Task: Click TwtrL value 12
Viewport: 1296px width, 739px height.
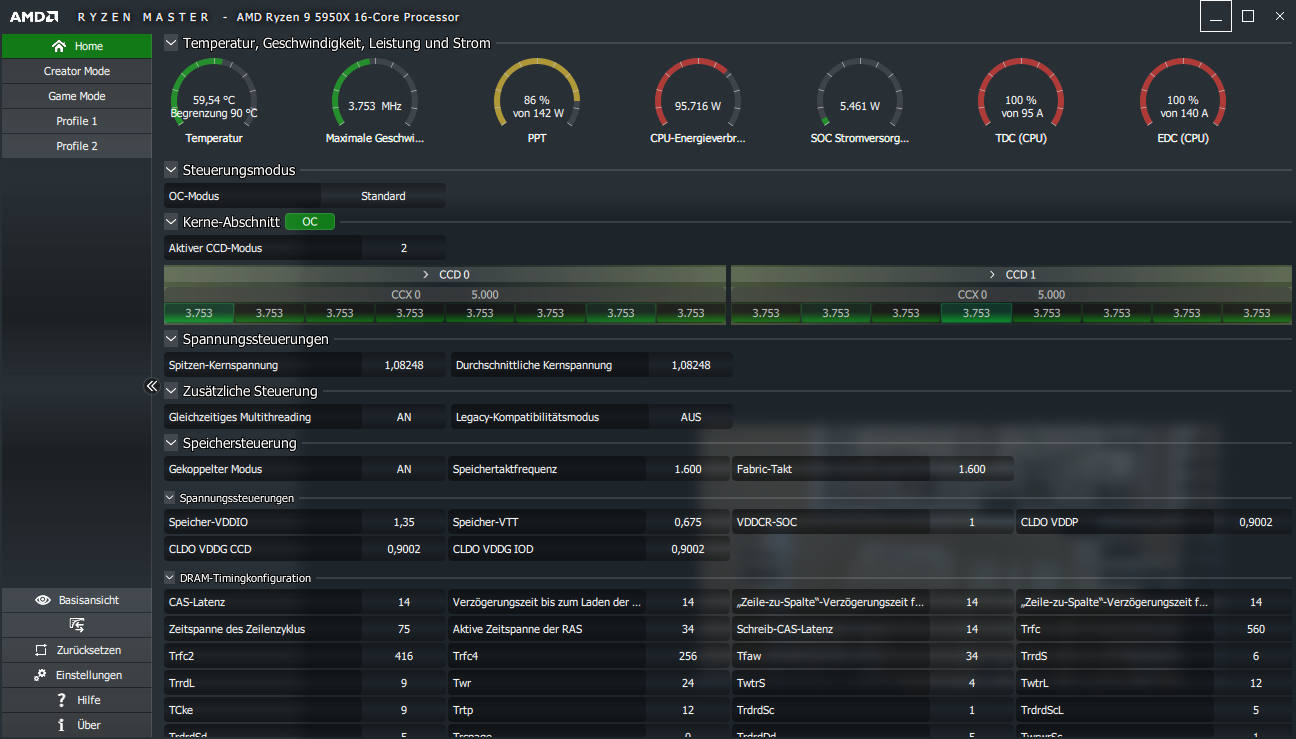Action: [x=1256, y=683]
